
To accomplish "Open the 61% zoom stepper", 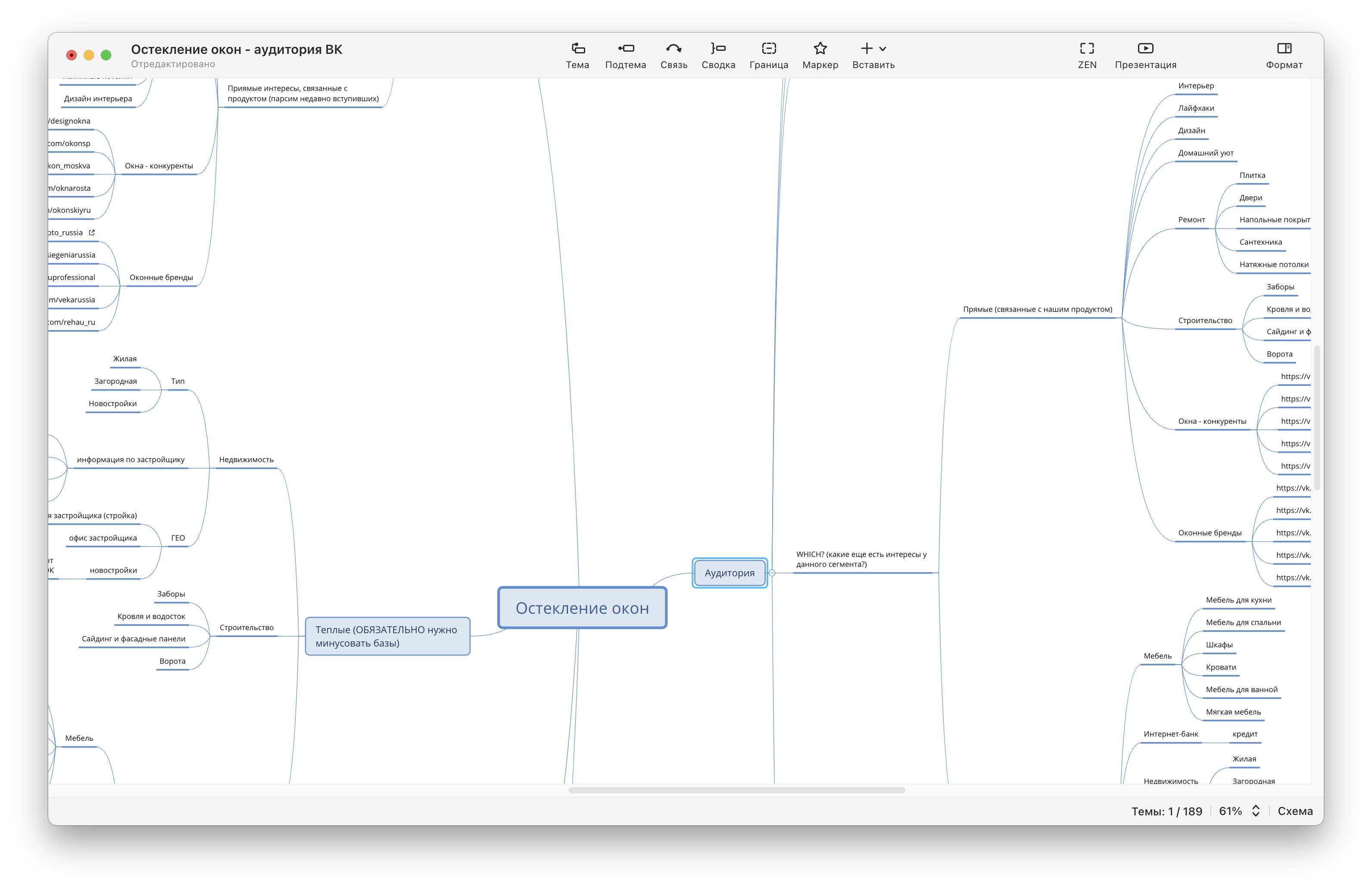I will click(1256, 811).
